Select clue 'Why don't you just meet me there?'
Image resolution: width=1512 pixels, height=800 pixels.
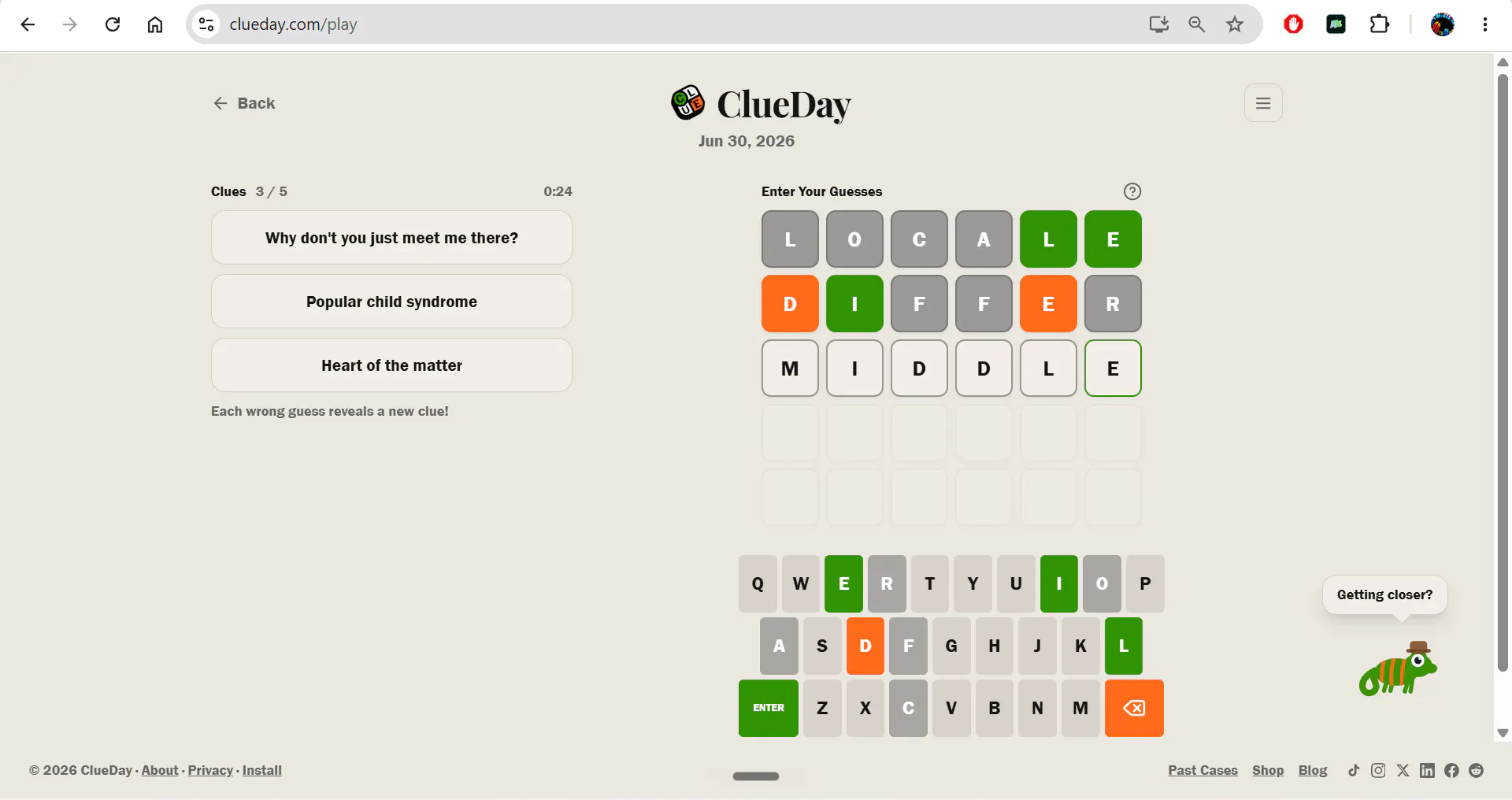pyautogui.click(x=391, y=238)
